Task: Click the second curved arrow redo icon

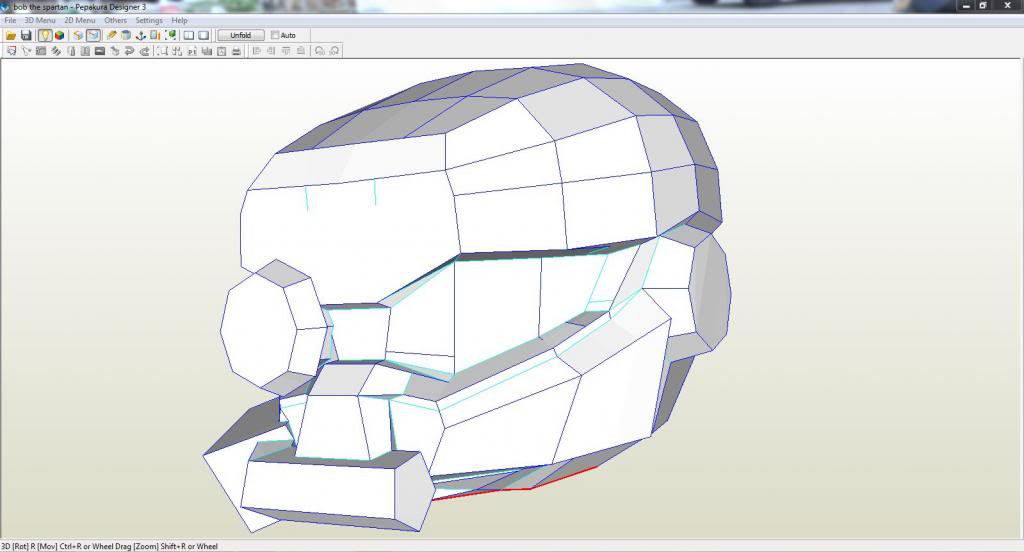Action: point(144,51)
